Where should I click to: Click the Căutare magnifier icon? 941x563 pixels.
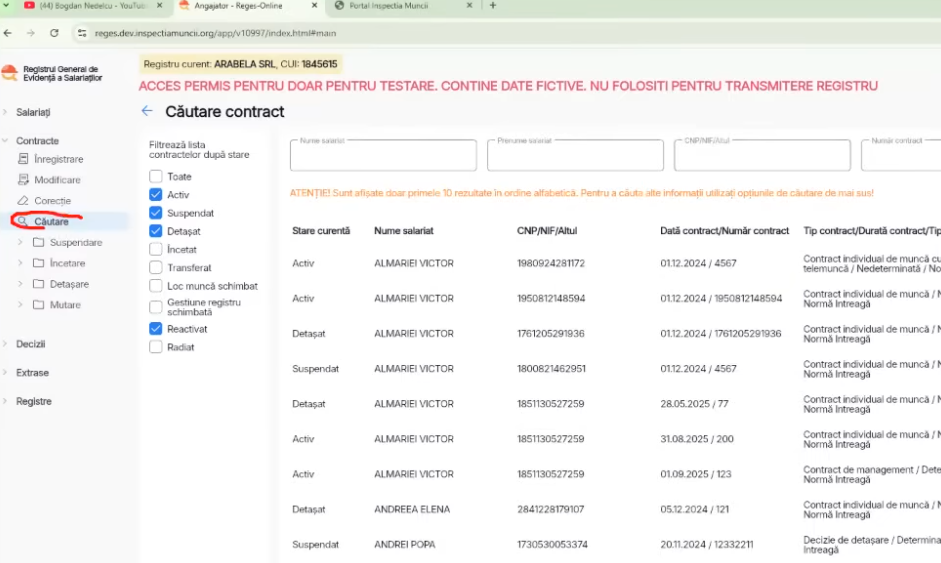(23, 222)
